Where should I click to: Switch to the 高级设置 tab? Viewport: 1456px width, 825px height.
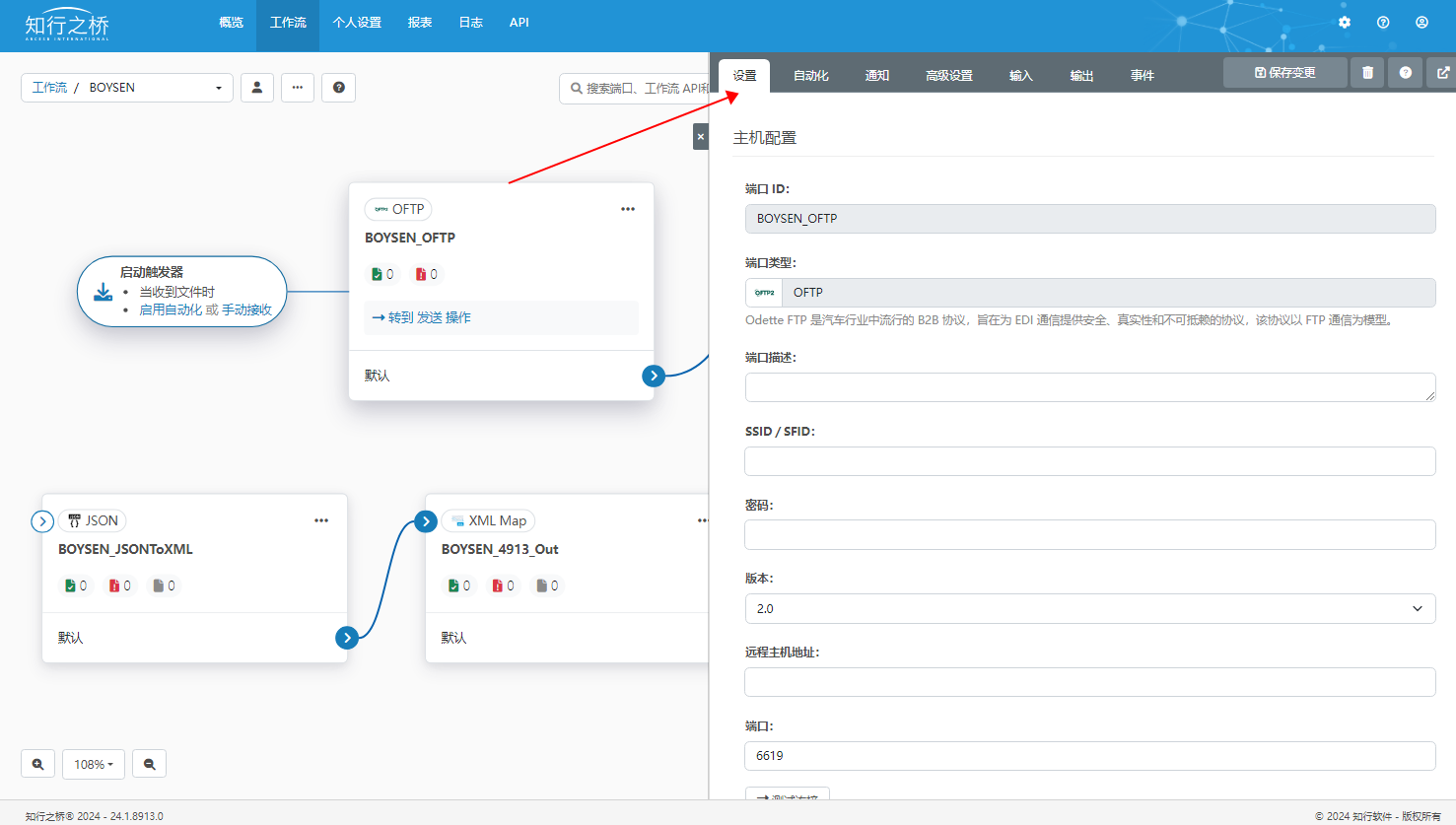coord(948,76)
